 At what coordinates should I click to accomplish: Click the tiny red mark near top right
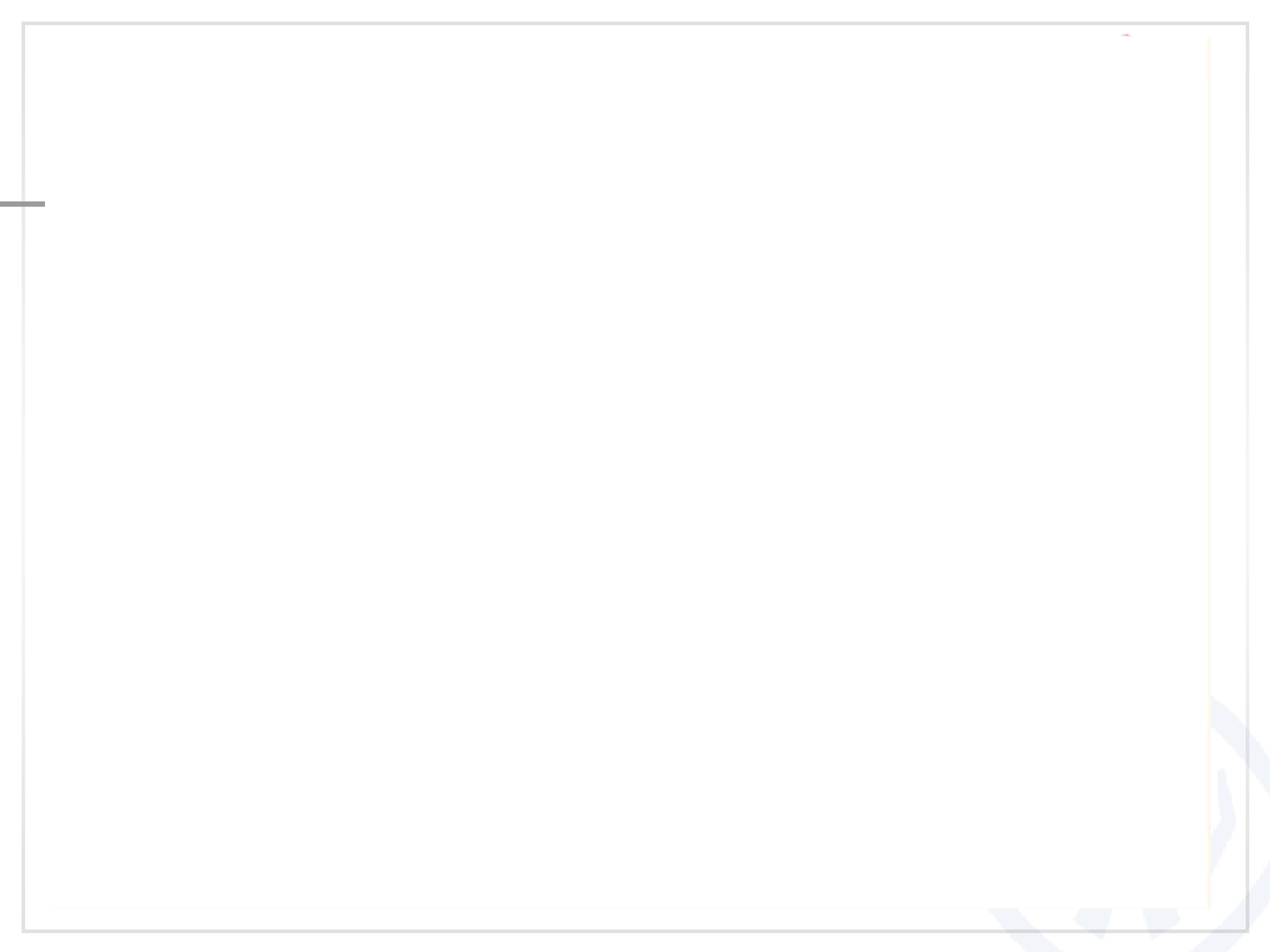(x=1126, y=35)
